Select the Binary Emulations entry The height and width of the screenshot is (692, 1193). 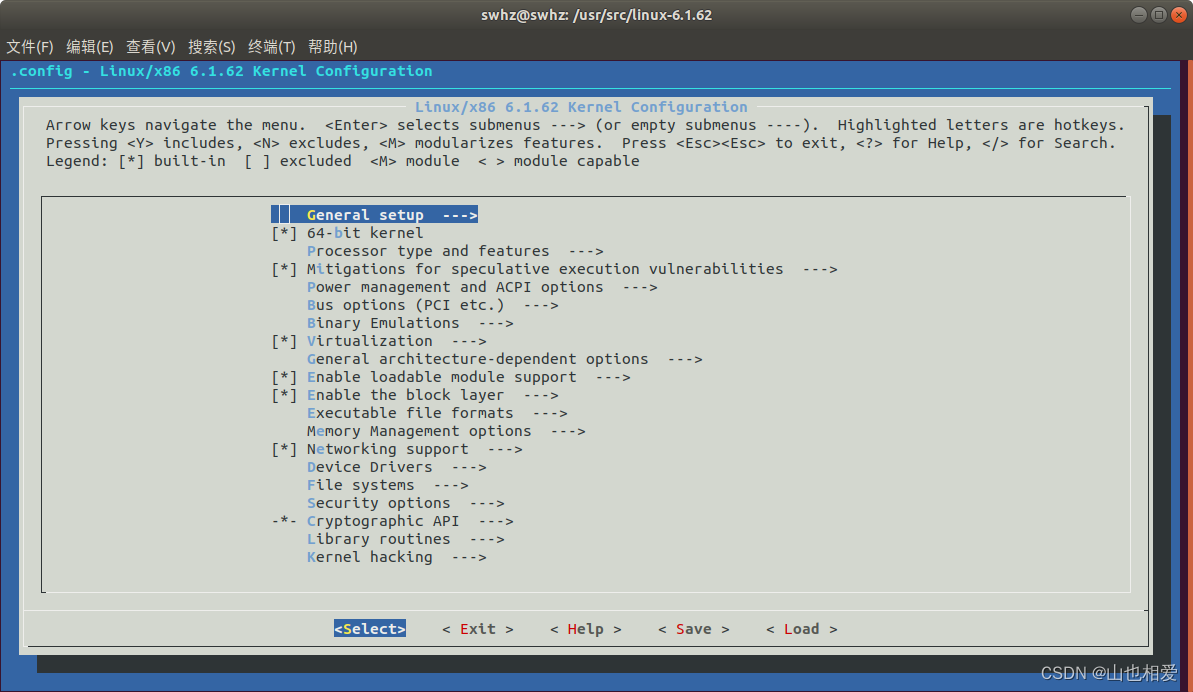[410, 323]
